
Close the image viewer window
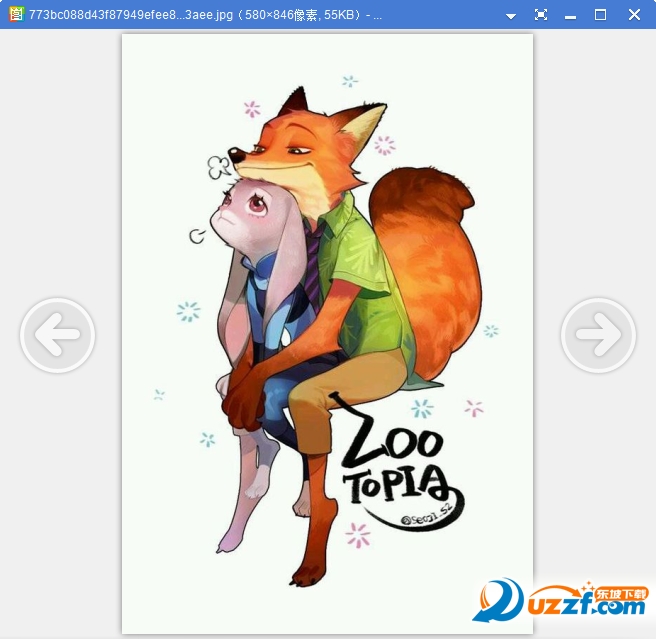click(634, 15)
